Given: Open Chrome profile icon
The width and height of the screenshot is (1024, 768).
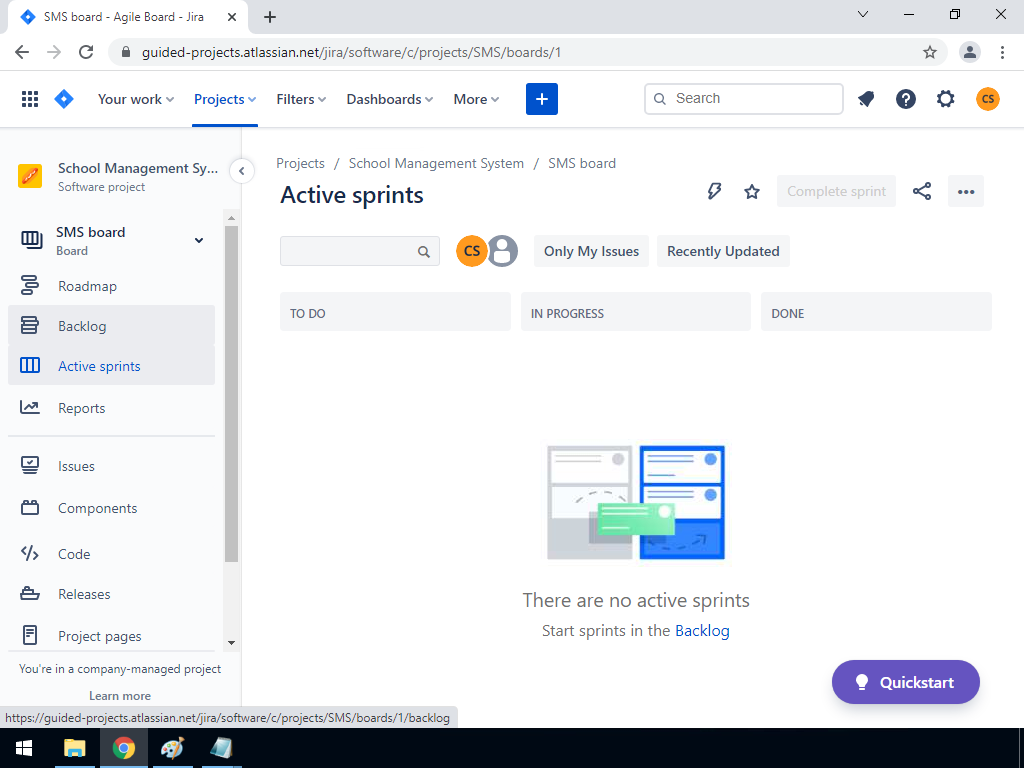Looking at the screenshot, I should tap(970, 52).
